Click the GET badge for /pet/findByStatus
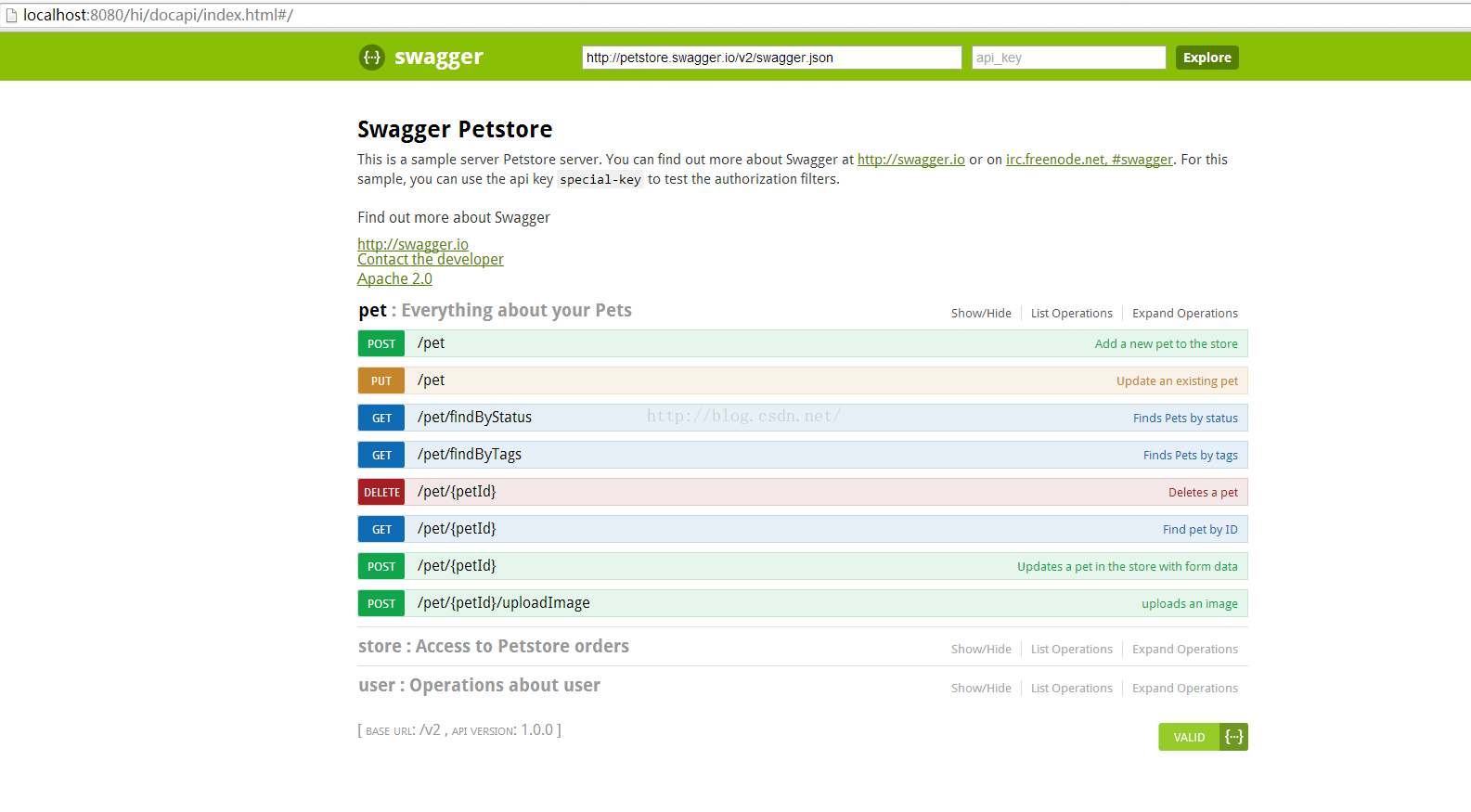The height and width of the screenshot is (812, 1471). coord(381,418)
